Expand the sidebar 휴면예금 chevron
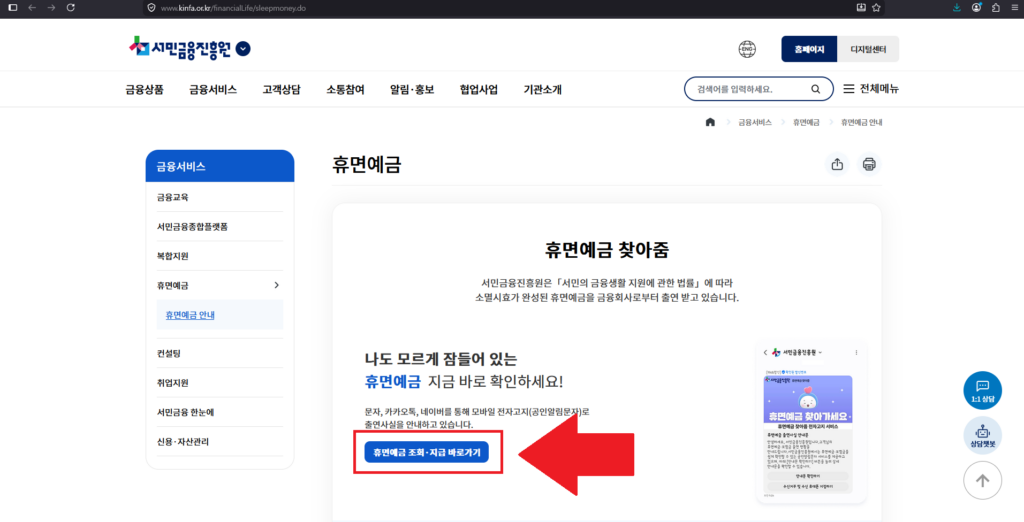The height and width of the screenshot is (522, 1024). click(276, 285)
